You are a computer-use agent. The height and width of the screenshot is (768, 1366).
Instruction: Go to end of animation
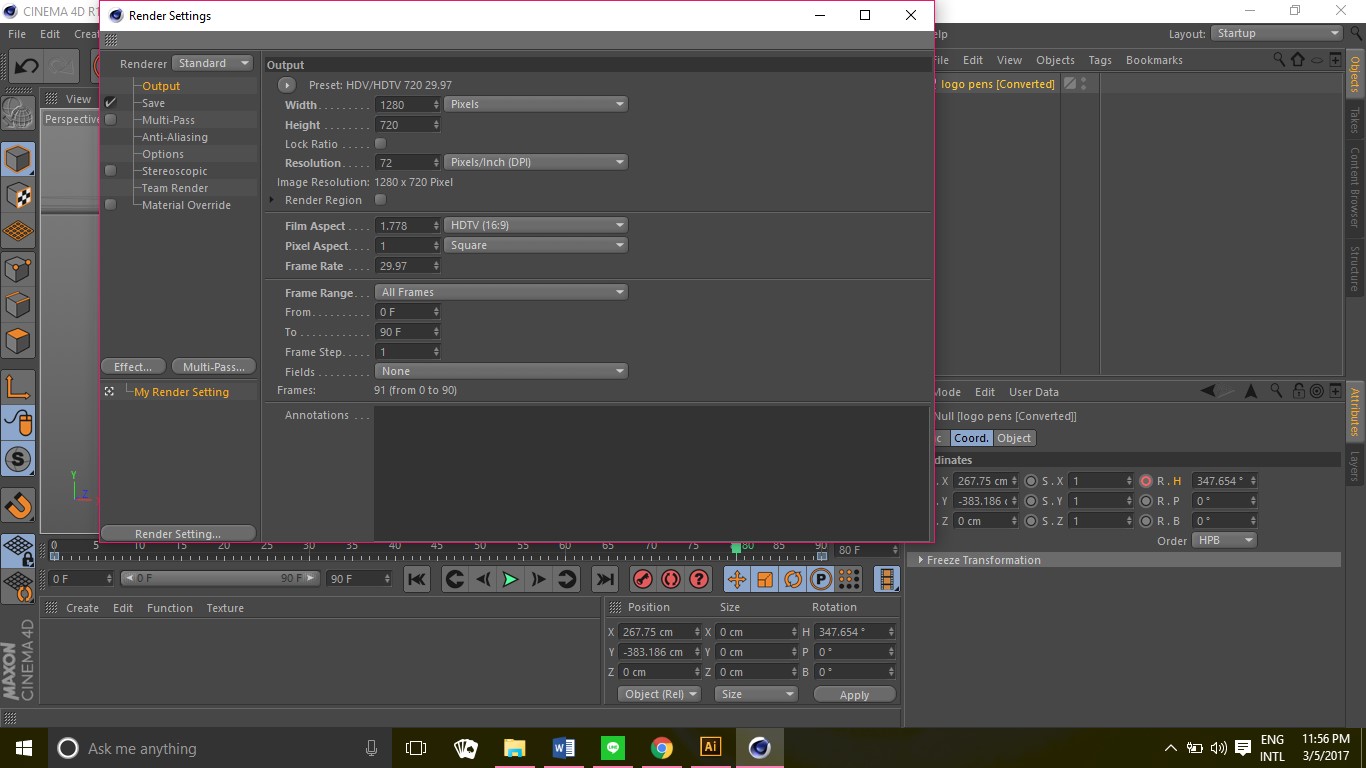[605, 579]
